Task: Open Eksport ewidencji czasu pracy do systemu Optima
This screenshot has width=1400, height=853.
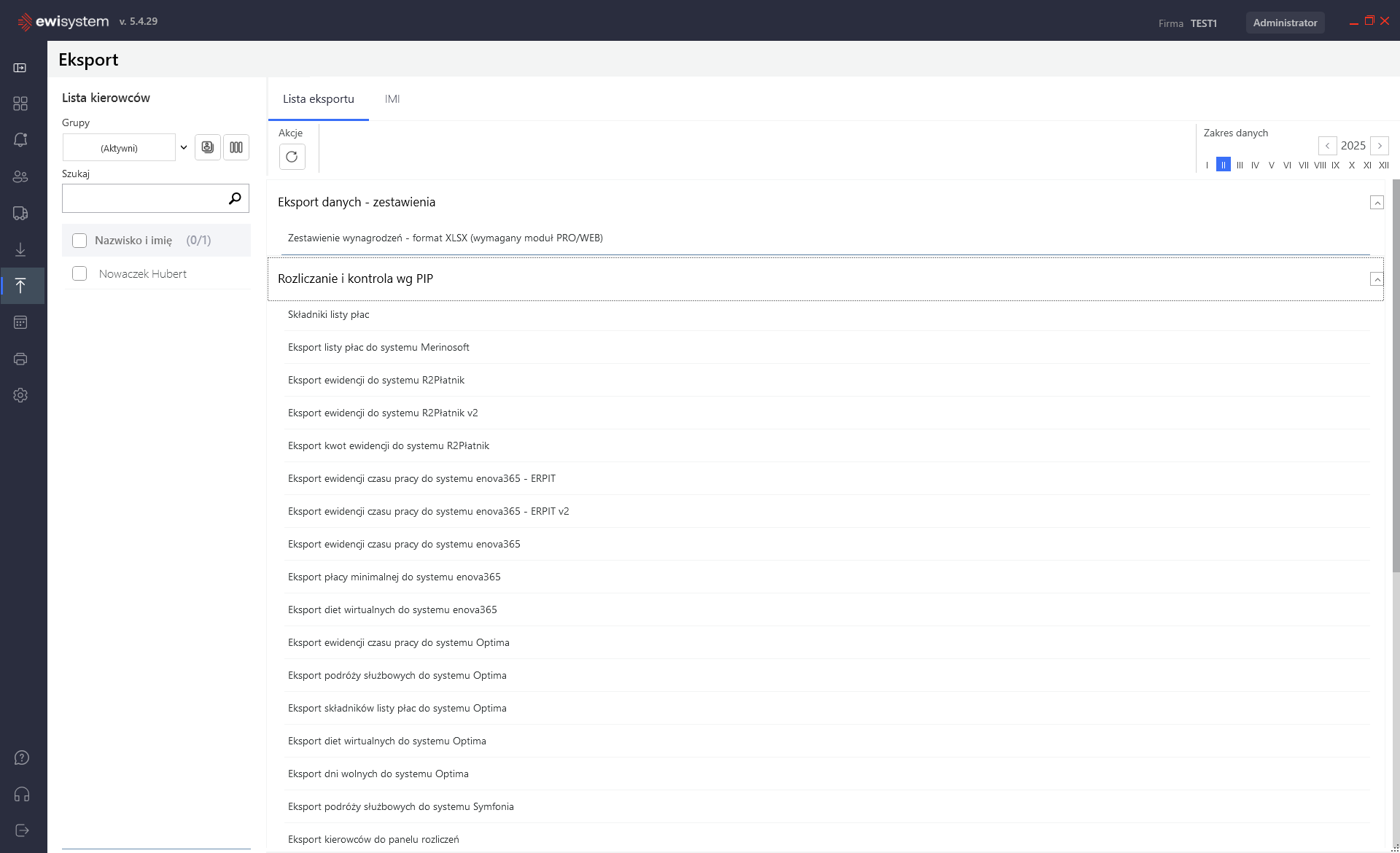Action: [827, 642]
